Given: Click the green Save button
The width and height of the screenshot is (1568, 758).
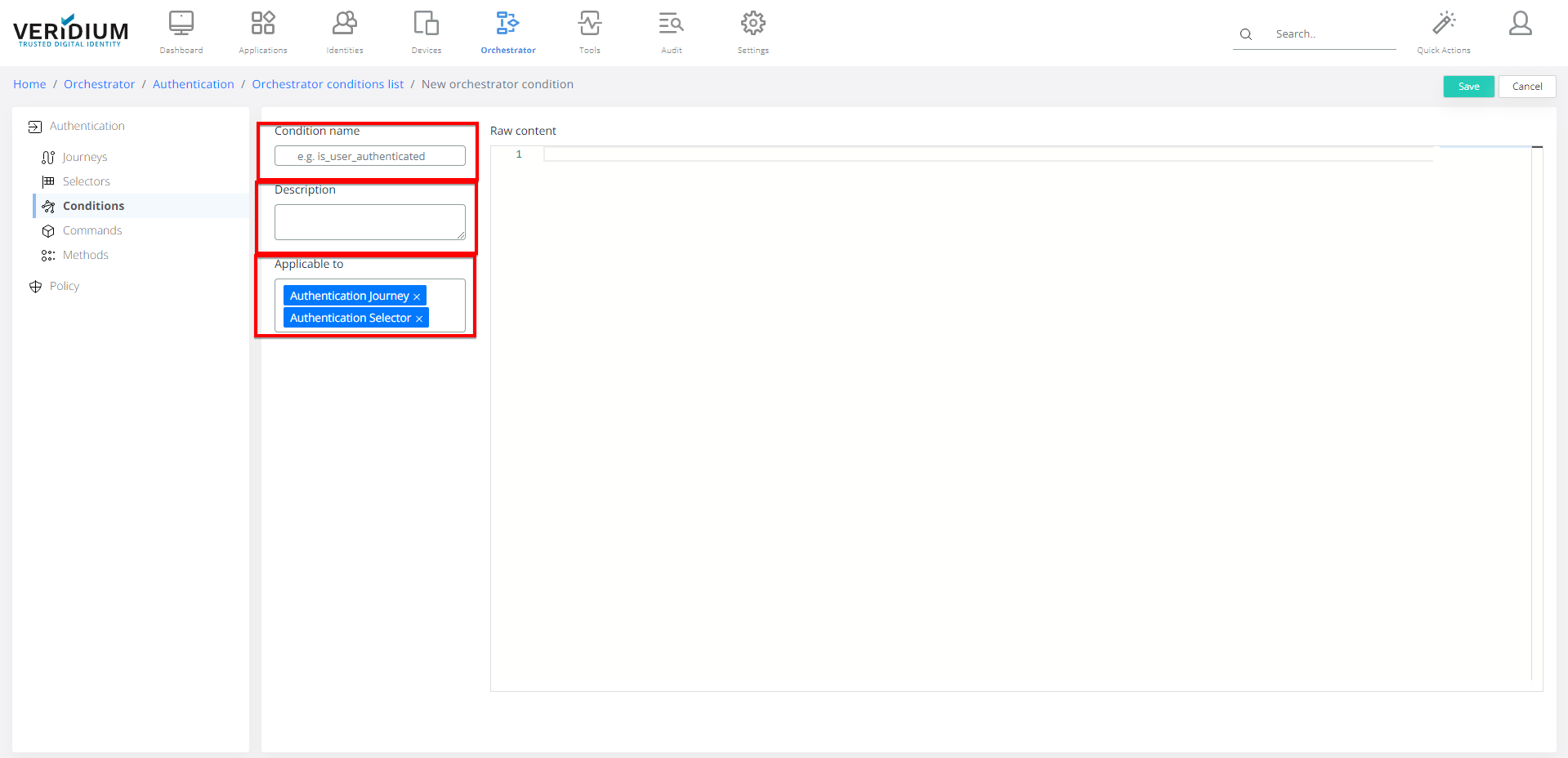Looking at the screenshot, I should tap(1467, 87).
